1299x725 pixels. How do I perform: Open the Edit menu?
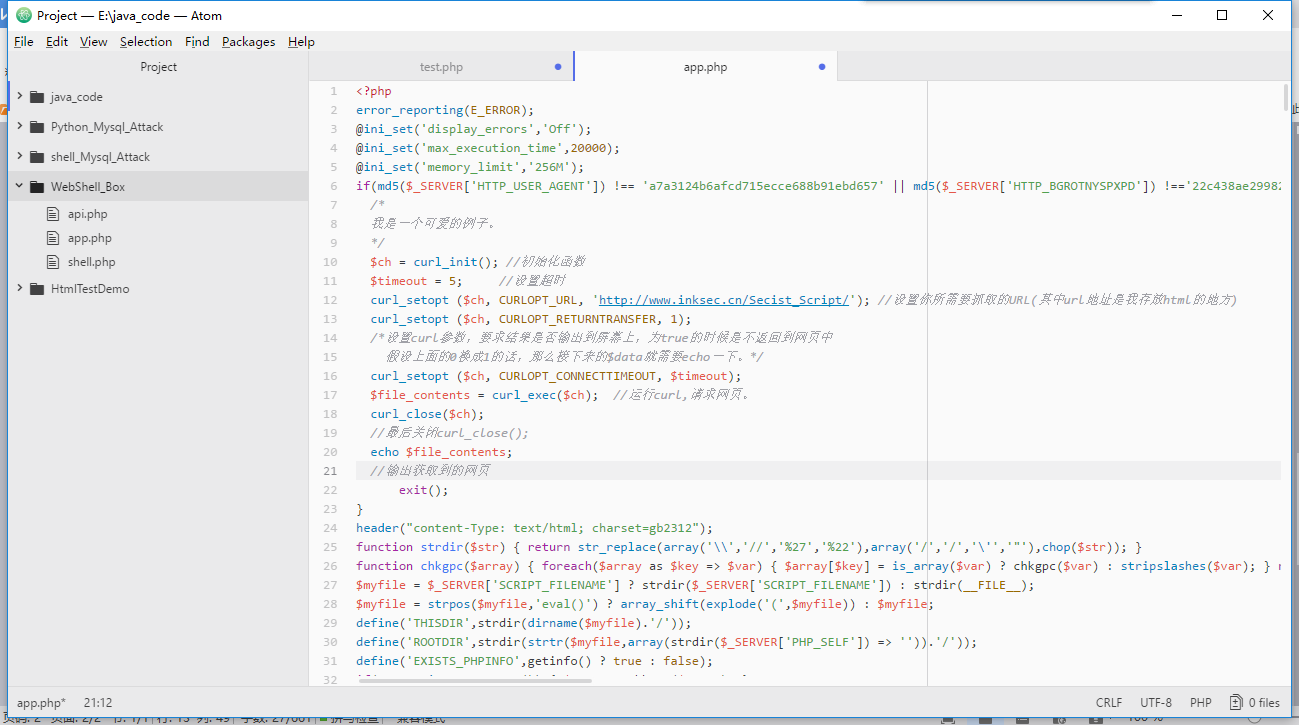(x=57, y=42)
